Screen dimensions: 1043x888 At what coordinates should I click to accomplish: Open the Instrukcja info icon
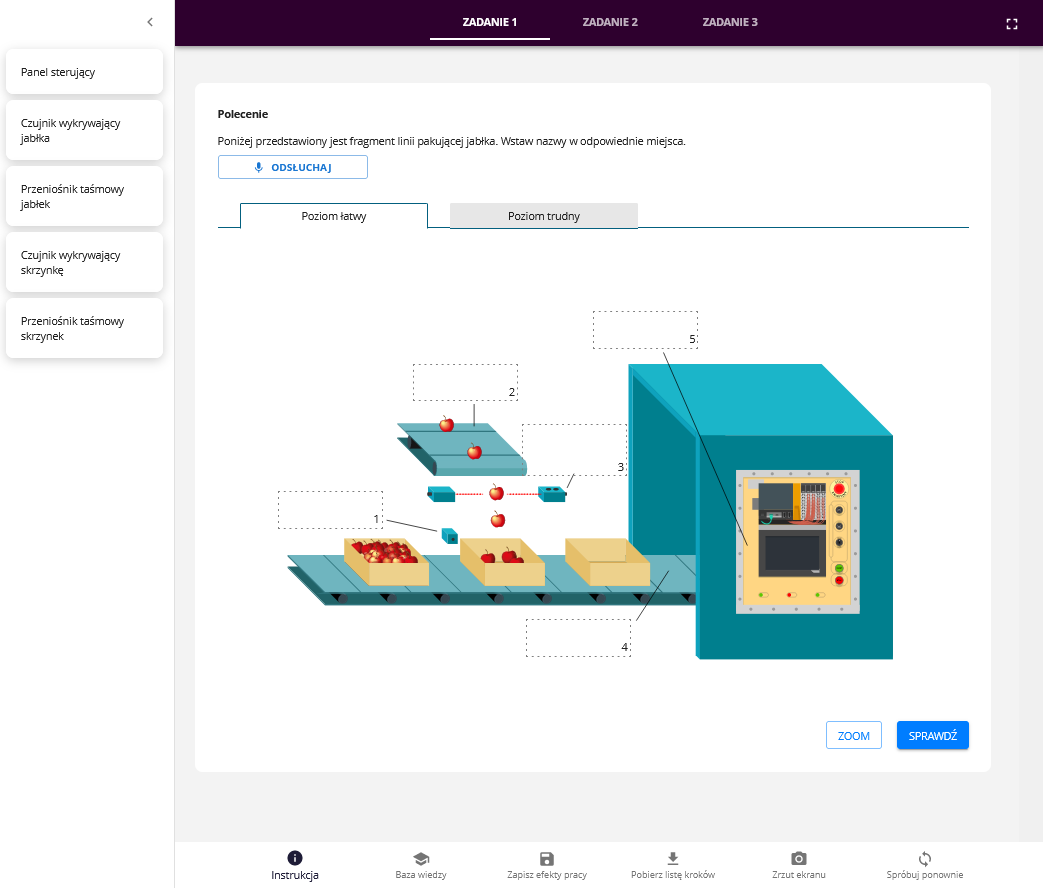295,858
